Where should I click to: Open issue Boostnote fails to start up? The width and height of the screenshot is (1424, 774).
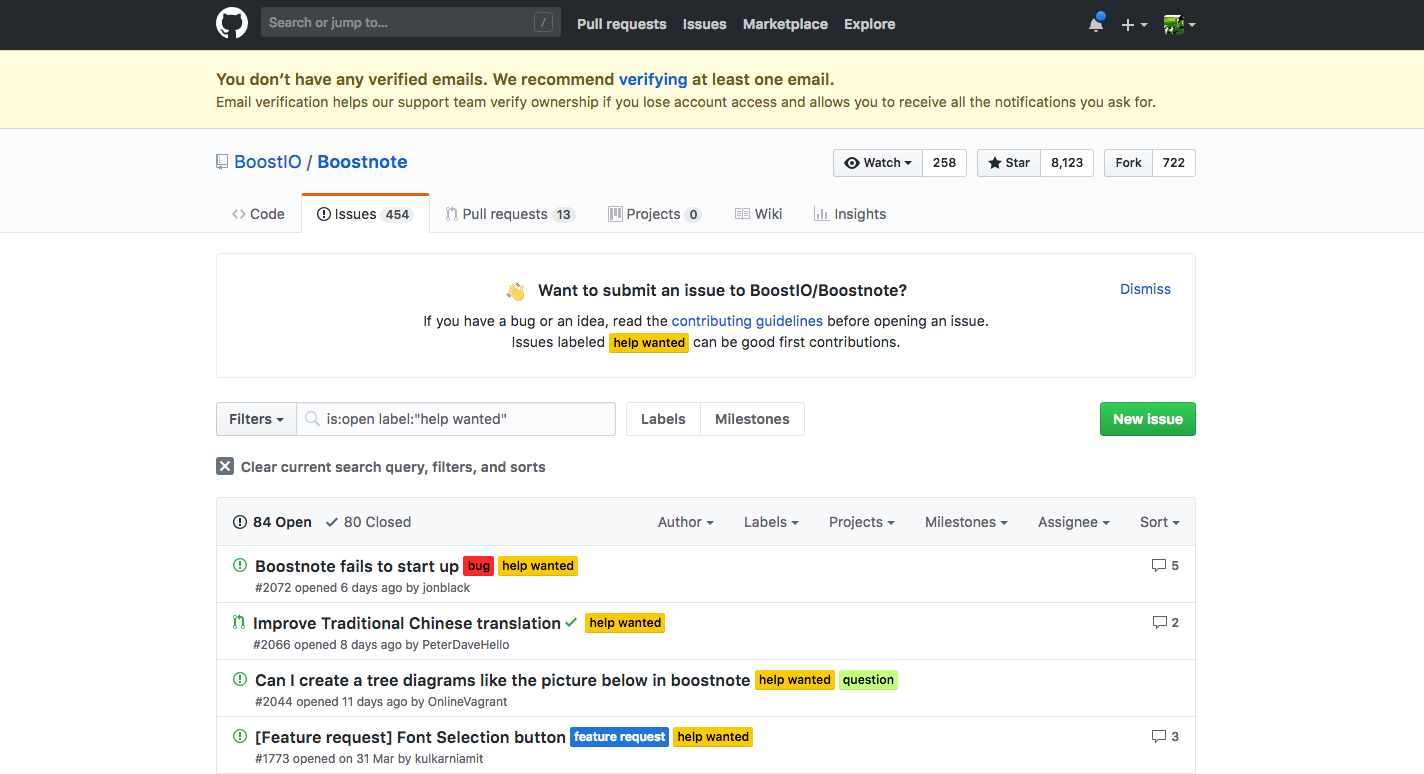coord(357,566)
